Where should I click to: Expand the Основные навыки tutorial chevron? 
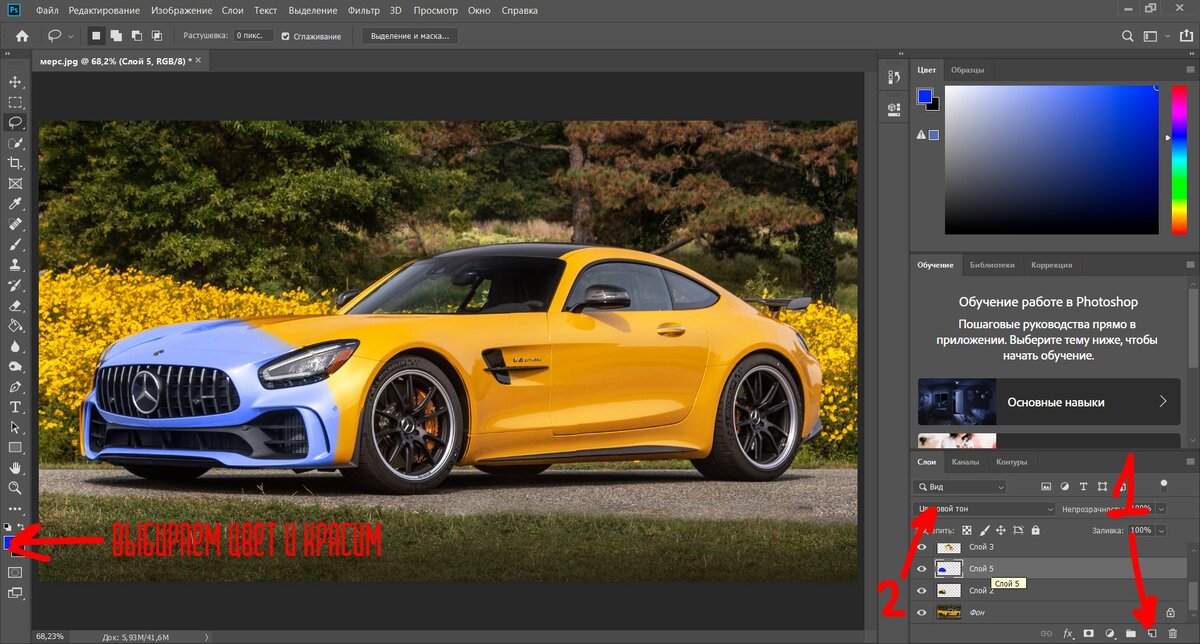click(x=1163, y=402)
